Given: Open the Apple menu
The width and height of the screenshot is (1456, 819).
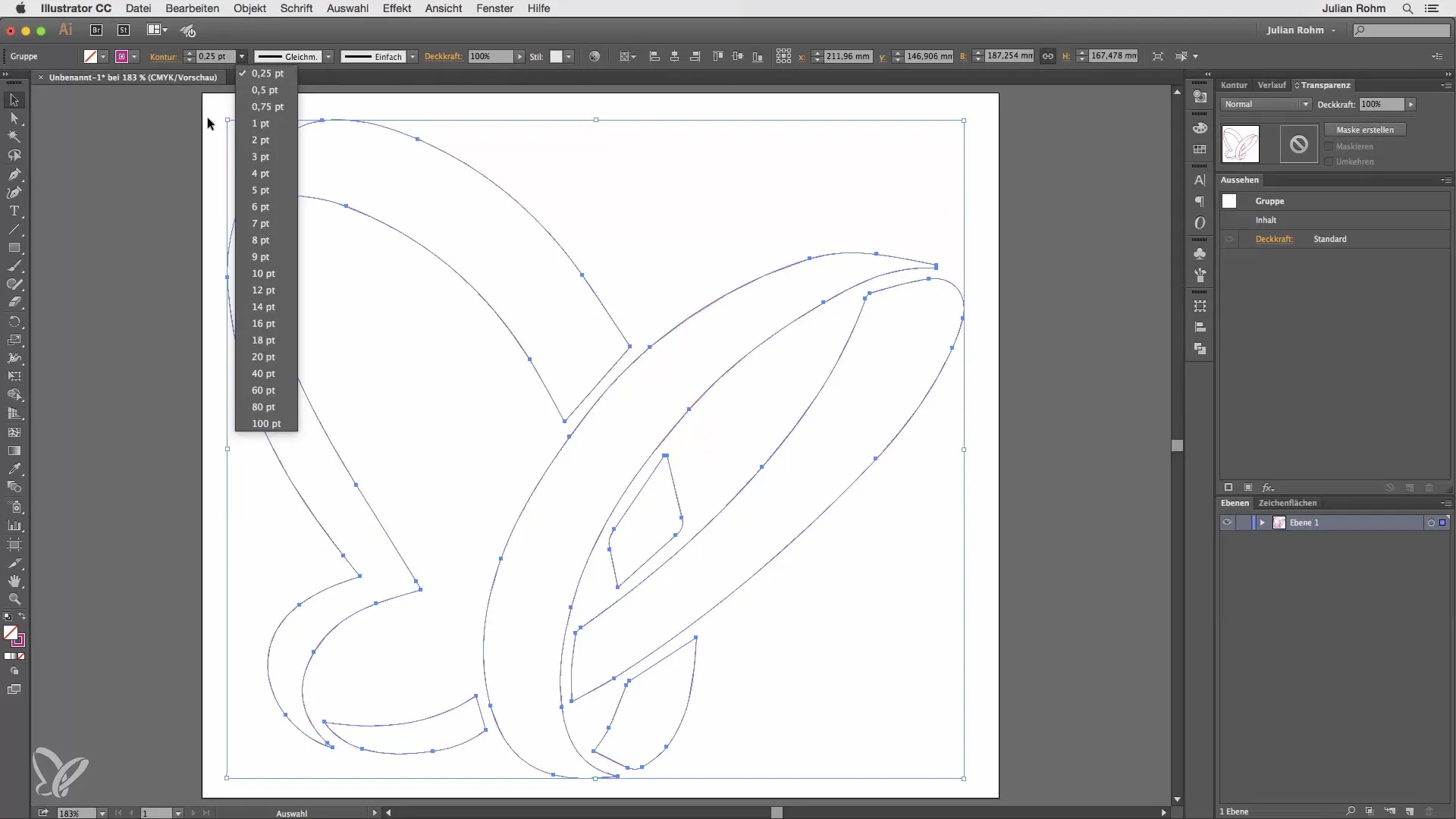Looking at the screenshot, I should pyautogui.click(x=20, y=8).
